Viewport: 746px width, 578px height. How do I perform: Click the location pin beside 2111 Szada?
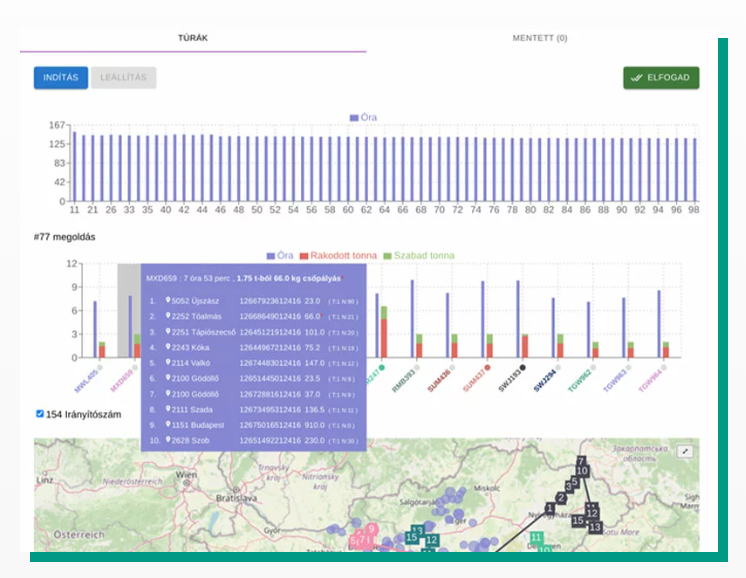click(x=168, y=409)
